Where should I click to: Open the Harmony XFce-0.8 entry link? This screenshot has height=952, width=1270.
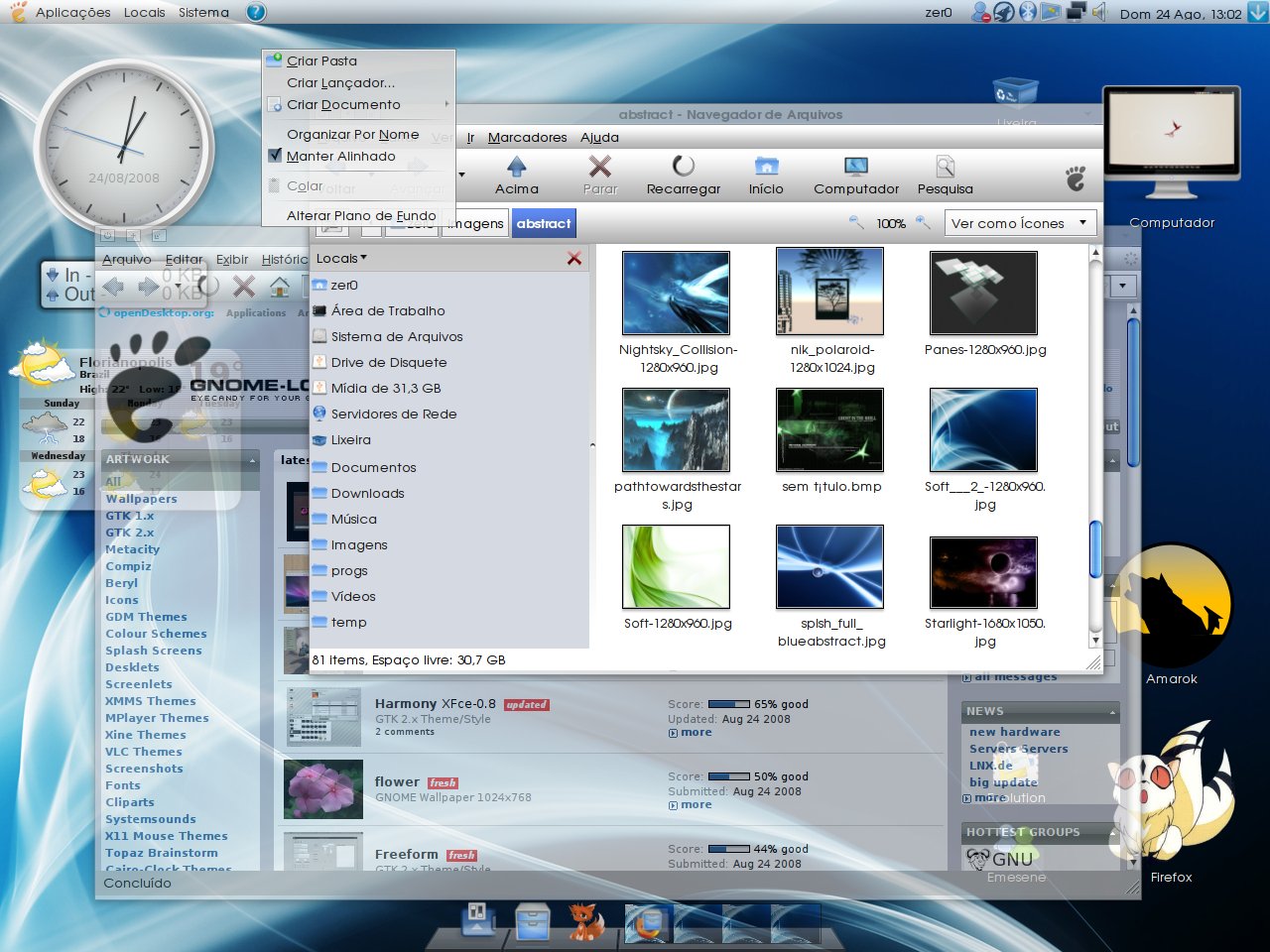435,703
